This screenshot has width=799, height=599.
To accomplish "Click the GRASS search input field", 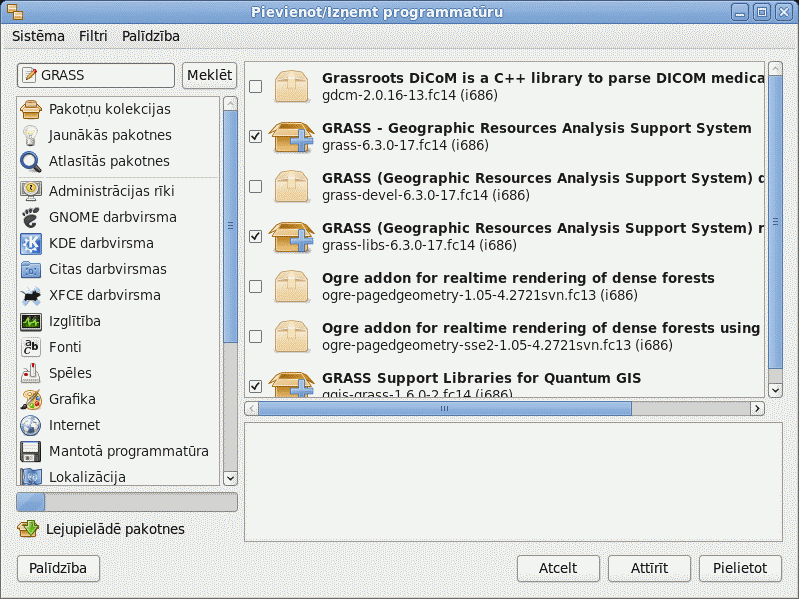I will pyautogui.click(x=96, y=75).
